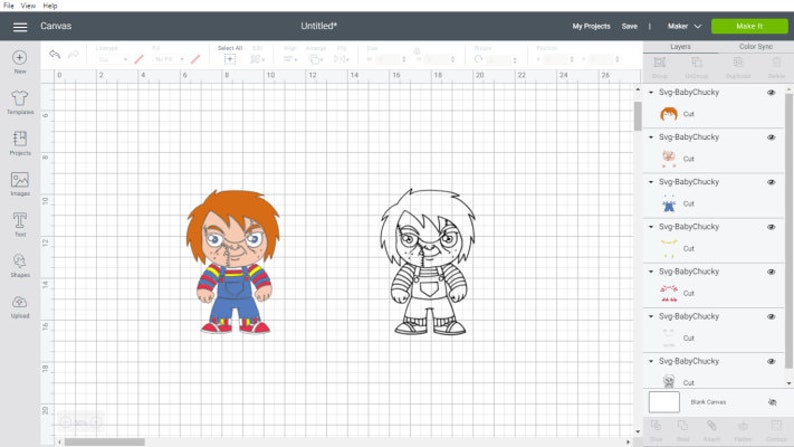This screenshot has height=447, width=794.
Task: Click the Delete trash icon
Action: point(776,63)
